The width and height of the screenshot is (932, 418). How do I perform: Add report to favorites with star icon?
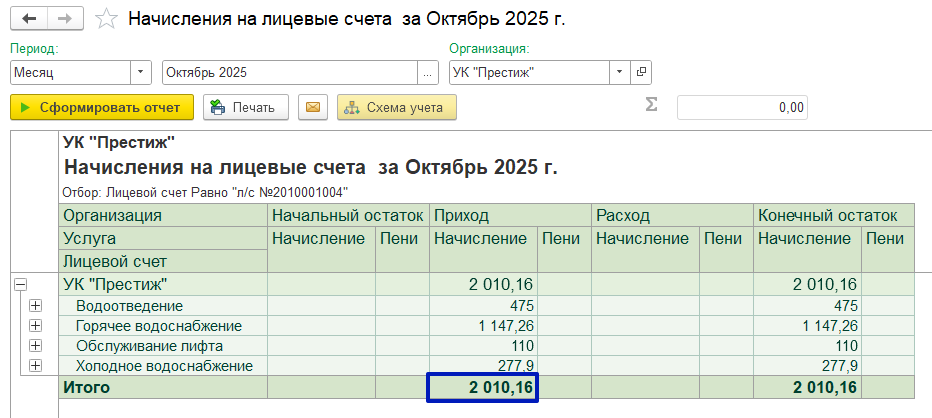click(106, 19)
